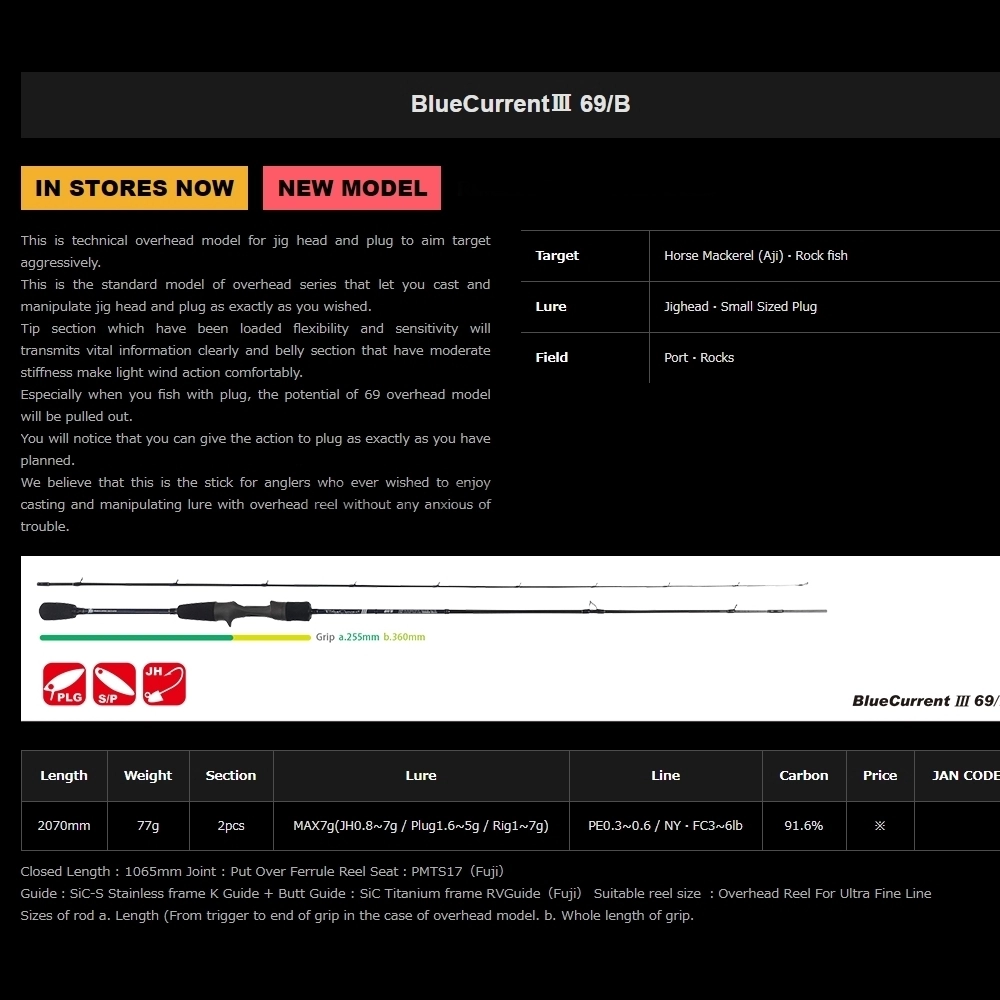Click the Weight column header

tap(148, 776)
